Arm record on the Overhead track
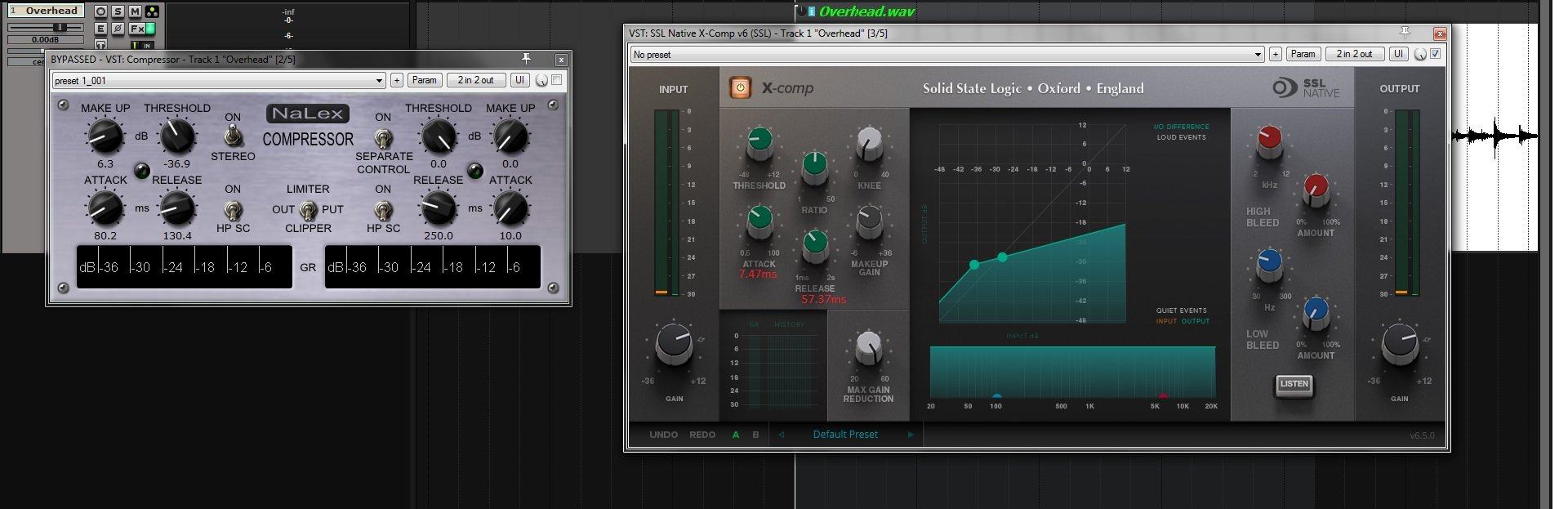1568x509 pixels. (100, 11)
